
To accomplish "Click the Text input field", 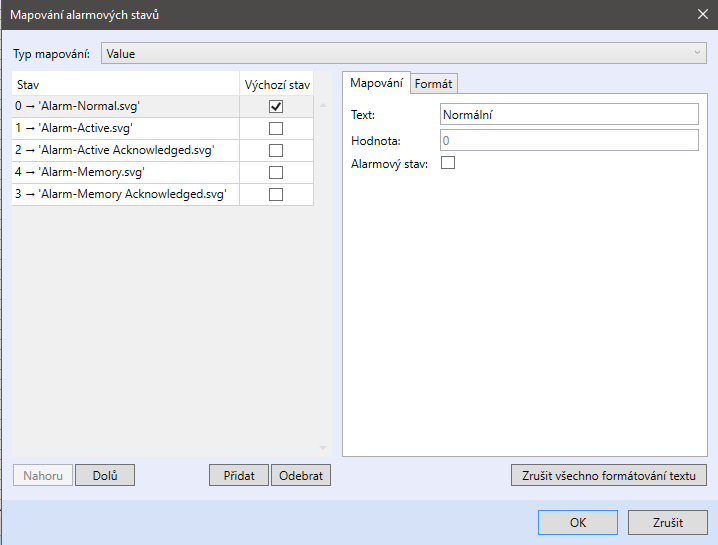I will [x=569, y=114].
